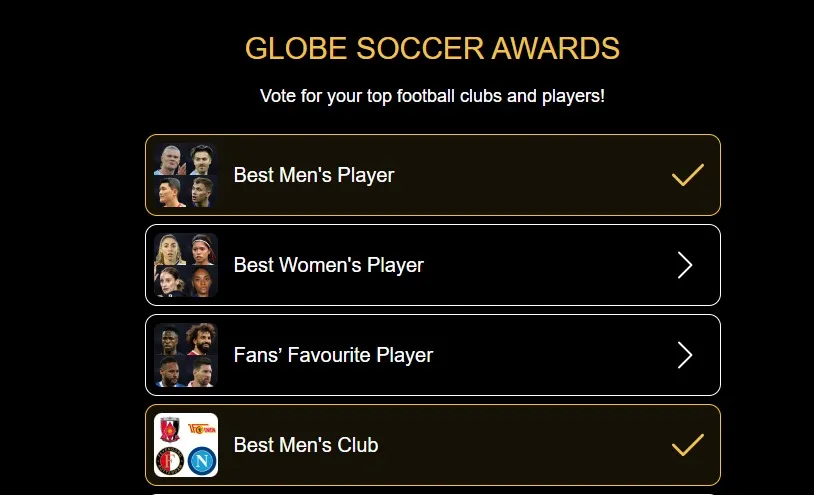Click the bearded top-right player in Fans' Favourite
Image resolution: width=814 pixels, height=495 pixels.
[x=202, y=340]
